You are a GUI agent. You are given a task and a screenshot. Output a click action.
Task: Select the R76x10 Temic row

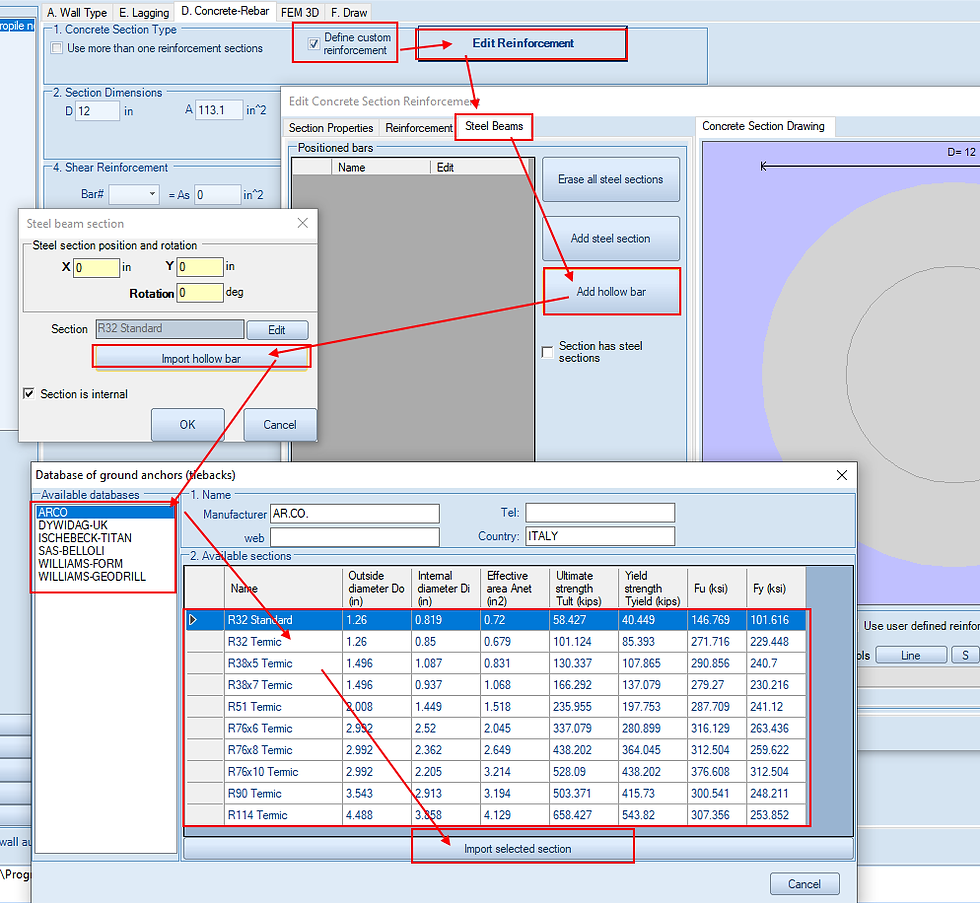[496, 772]
